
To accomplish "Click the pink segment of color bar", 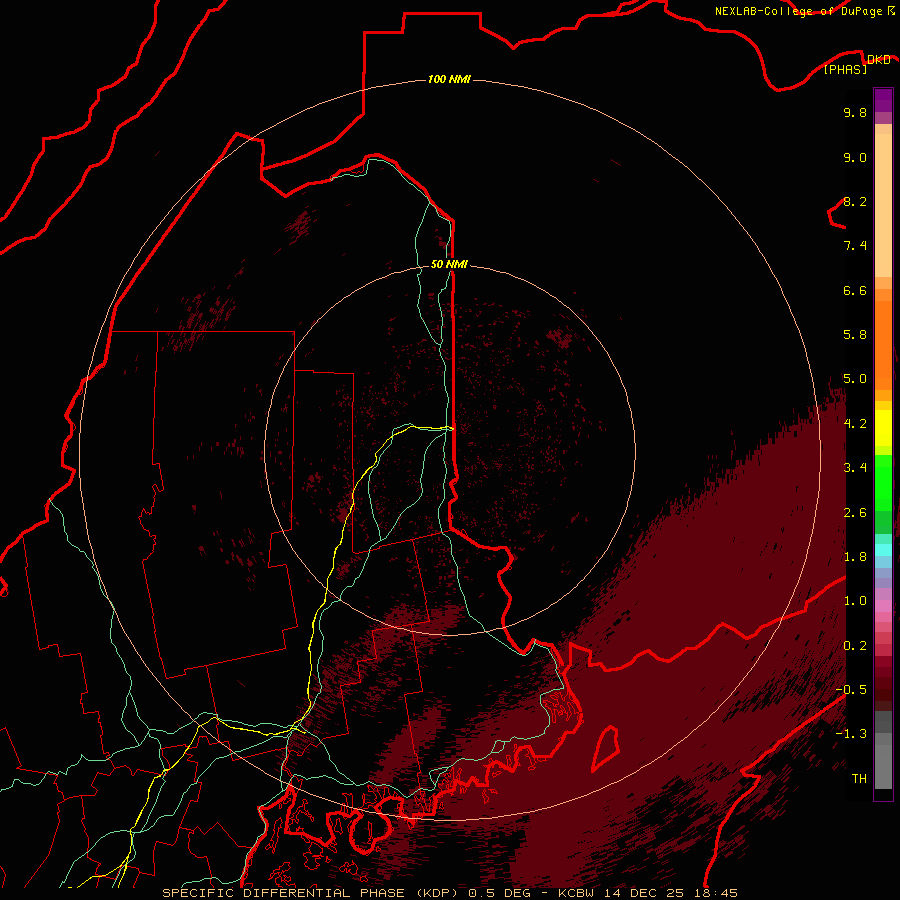I will (883, 606).
